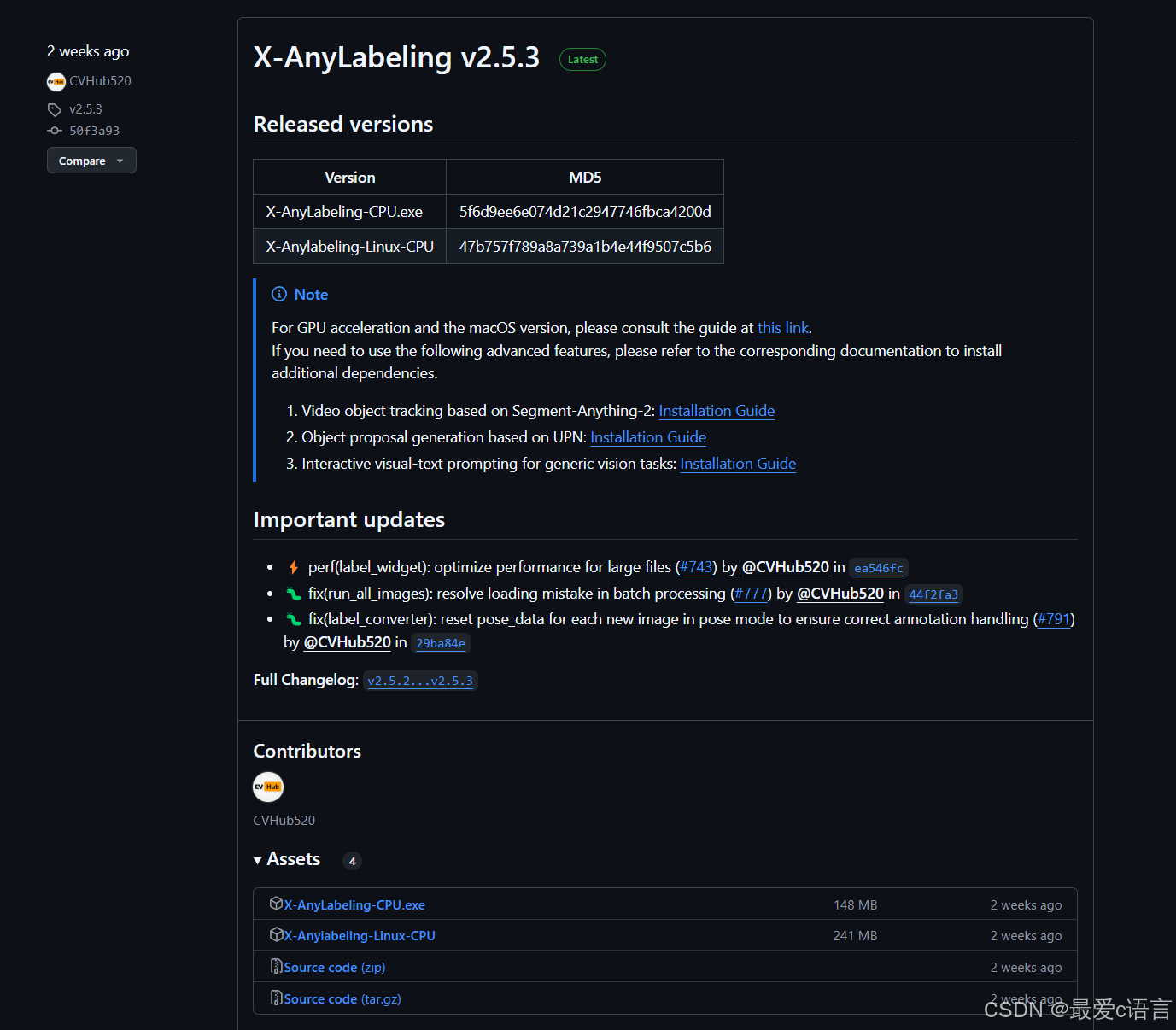The height and width of the screenshot is (1030, 1176).
Task: Click @CVHub520 mention on the #743 line
Action: coord(786,567)
